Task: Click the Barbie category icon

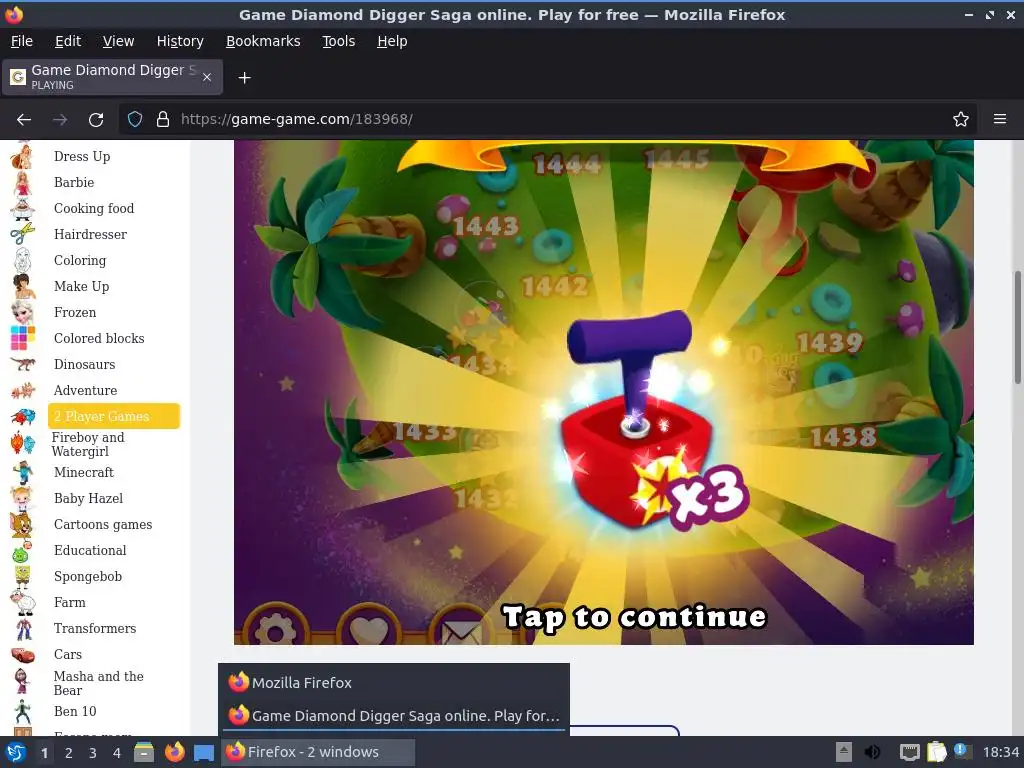Action: point(22,183)
